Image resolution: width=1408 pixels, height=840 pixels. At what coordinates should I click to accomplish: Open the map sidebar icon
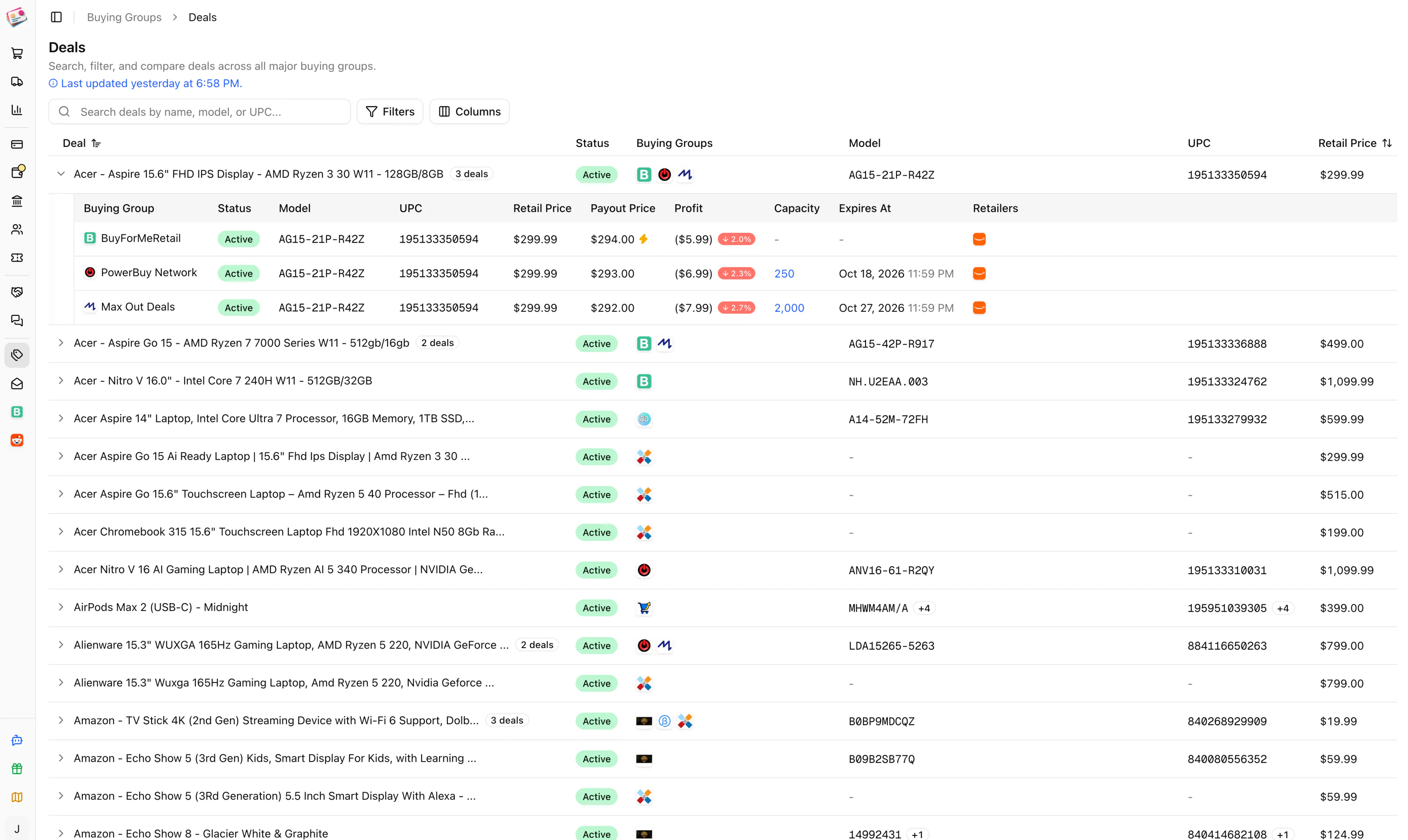[17, 797]
